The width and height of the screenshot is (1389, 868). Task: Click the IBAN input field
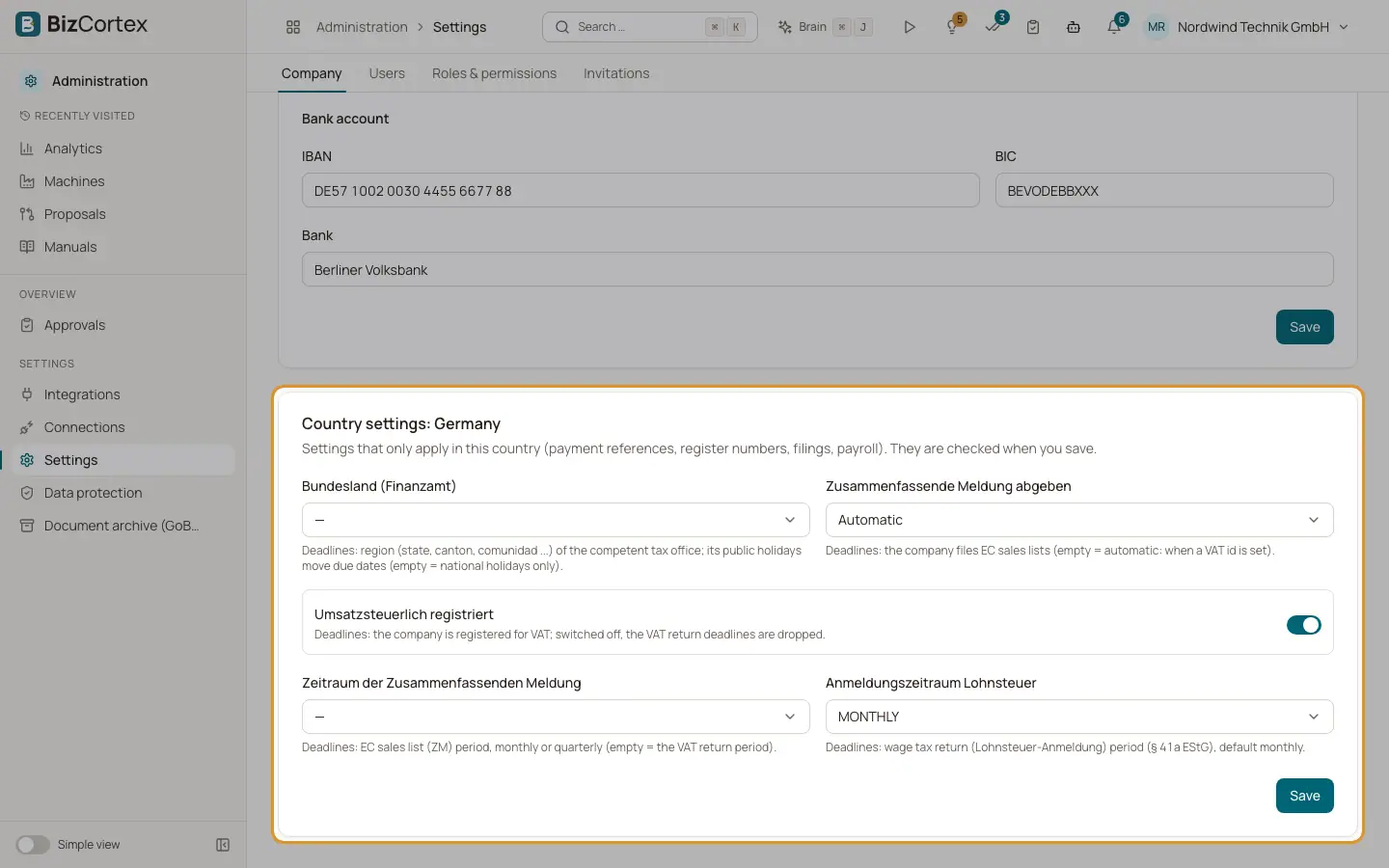640,190
